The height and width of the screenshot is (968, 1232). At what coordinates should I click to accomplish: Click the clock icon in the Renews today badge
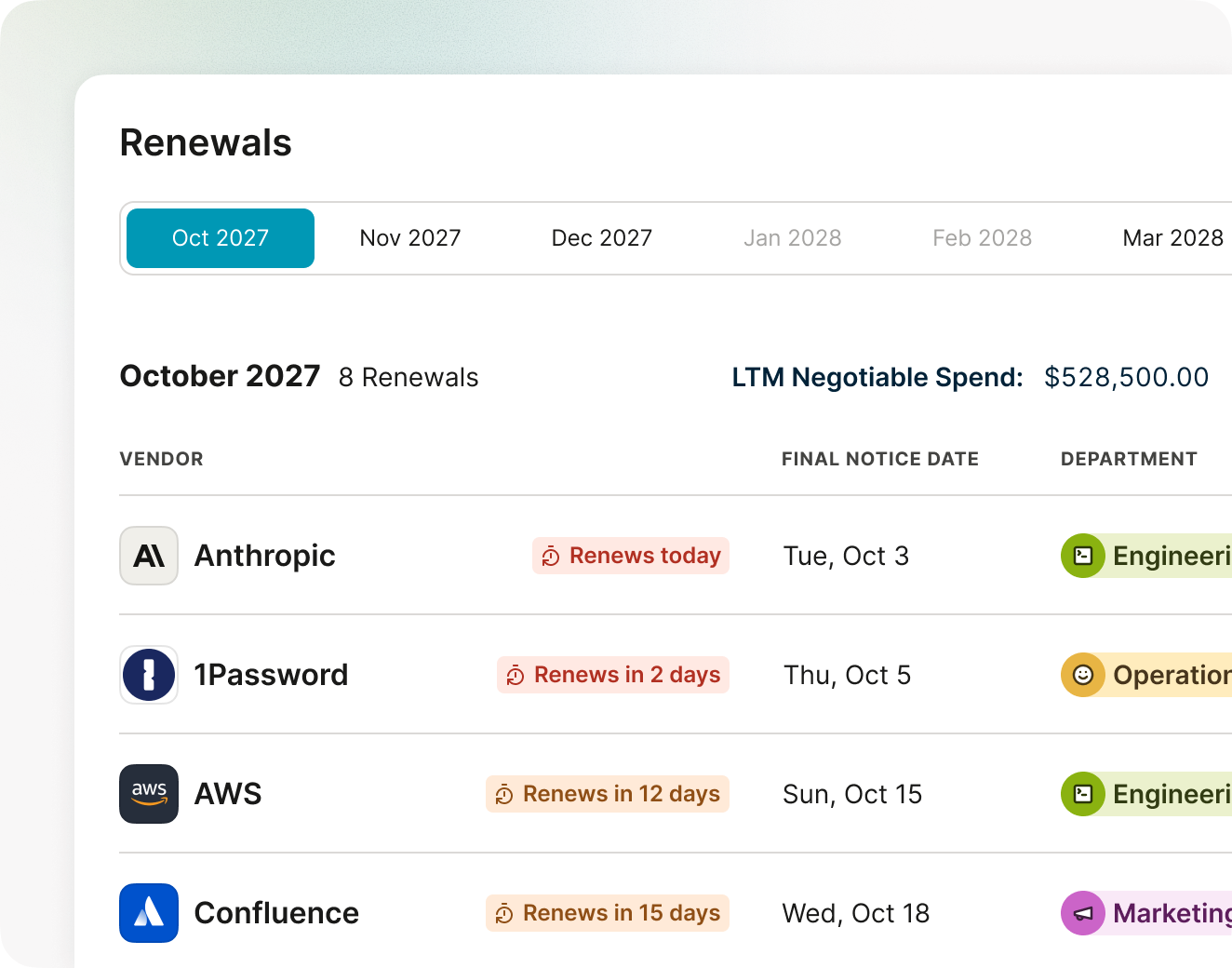pyautogui.click(x=550, y=556)
